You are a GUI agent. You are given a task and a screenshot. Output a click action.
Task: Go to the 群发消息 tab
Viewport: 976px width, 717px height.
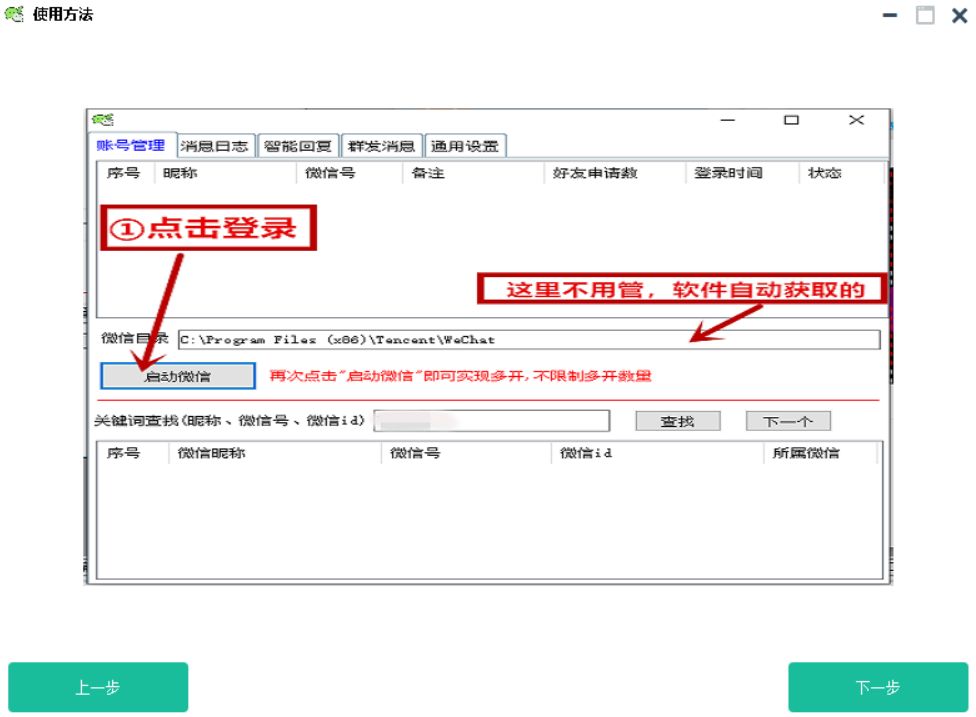pos(381,146)
